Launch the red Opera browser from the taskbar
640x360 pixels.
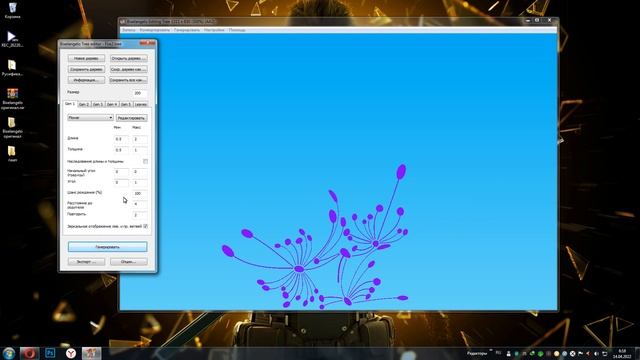pos(29,353)
